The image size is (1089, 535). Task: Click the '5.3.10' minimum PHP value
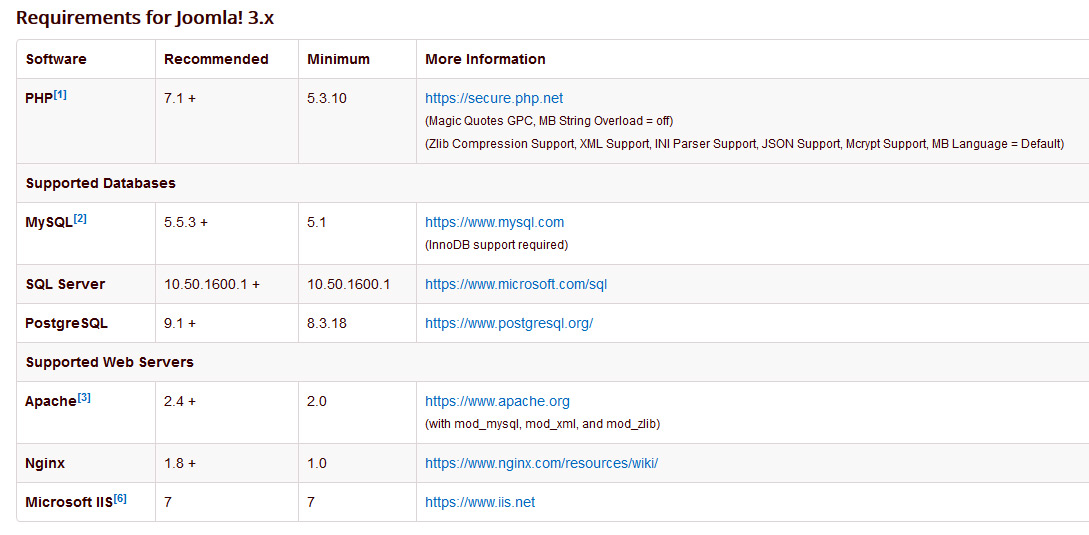[x=326, y=99]
